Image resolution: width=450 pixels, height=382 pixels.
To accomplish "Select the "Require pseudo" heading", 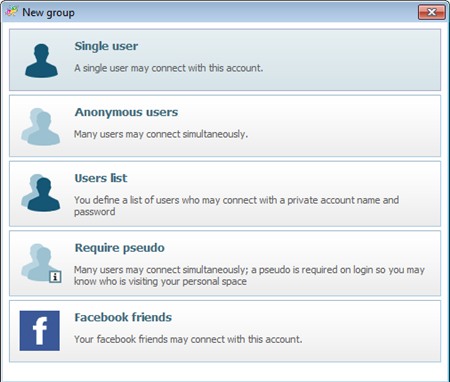I will [120, 248].
